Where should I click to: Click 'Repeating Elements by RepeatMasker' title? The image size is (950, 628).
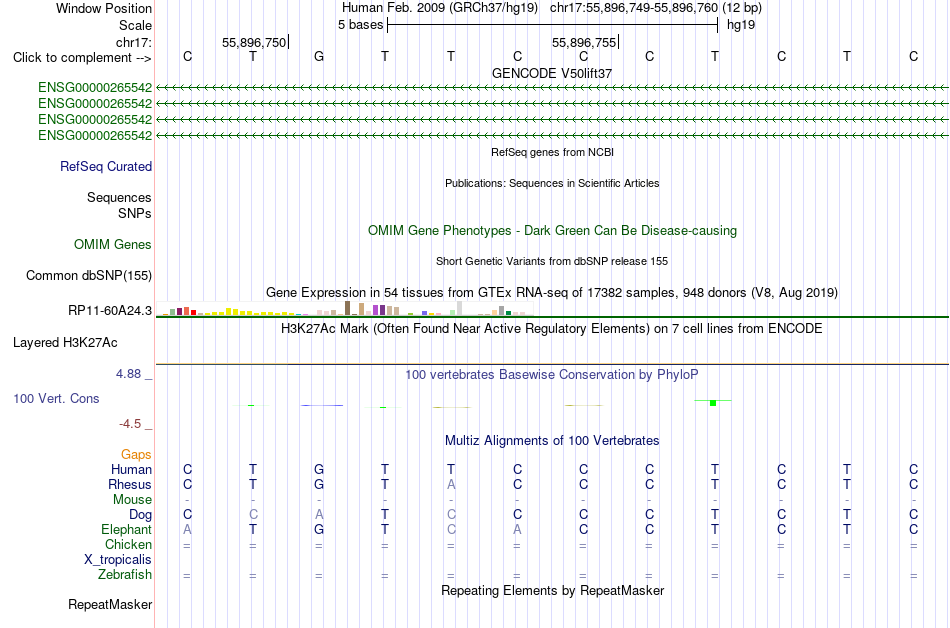pos(552,590)
